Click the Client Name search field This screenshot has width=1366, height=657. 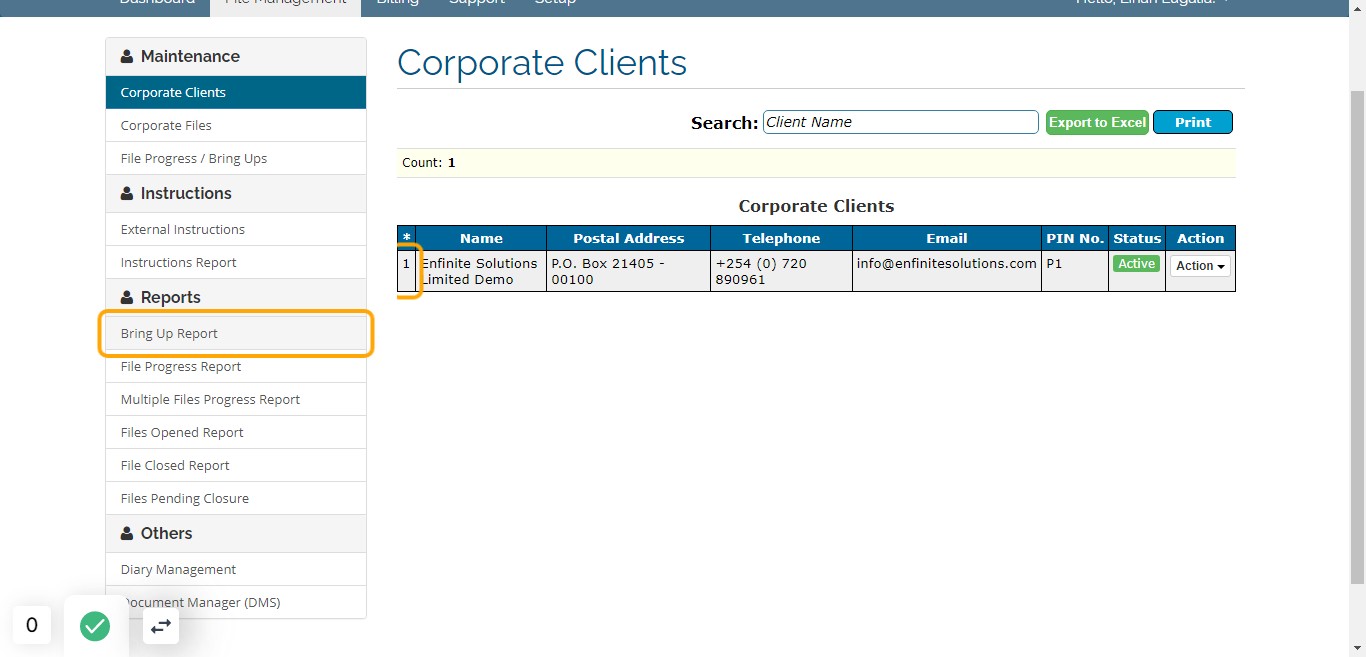tap(901, 122)
